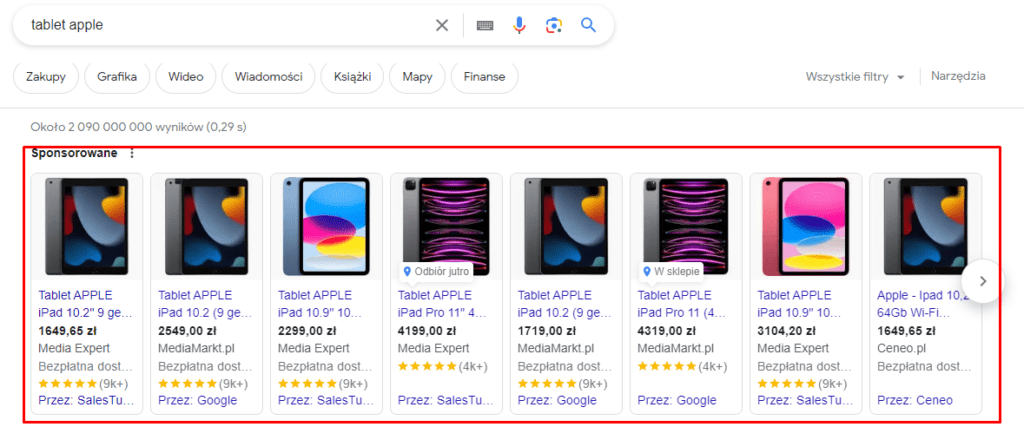Select the Zakupy filter chip
This screenshot has width=1024, height=440.
tap(46, 77)
